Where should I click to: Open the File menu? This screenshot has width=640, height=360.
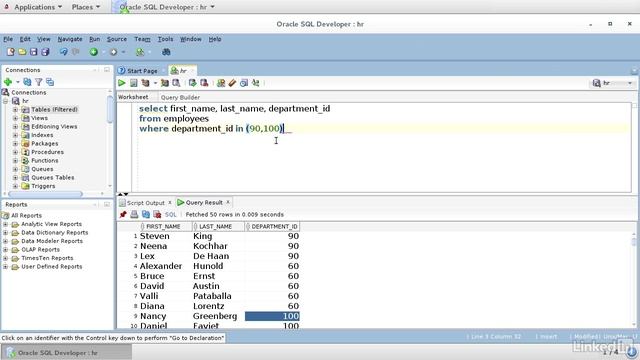click(8, 39)
